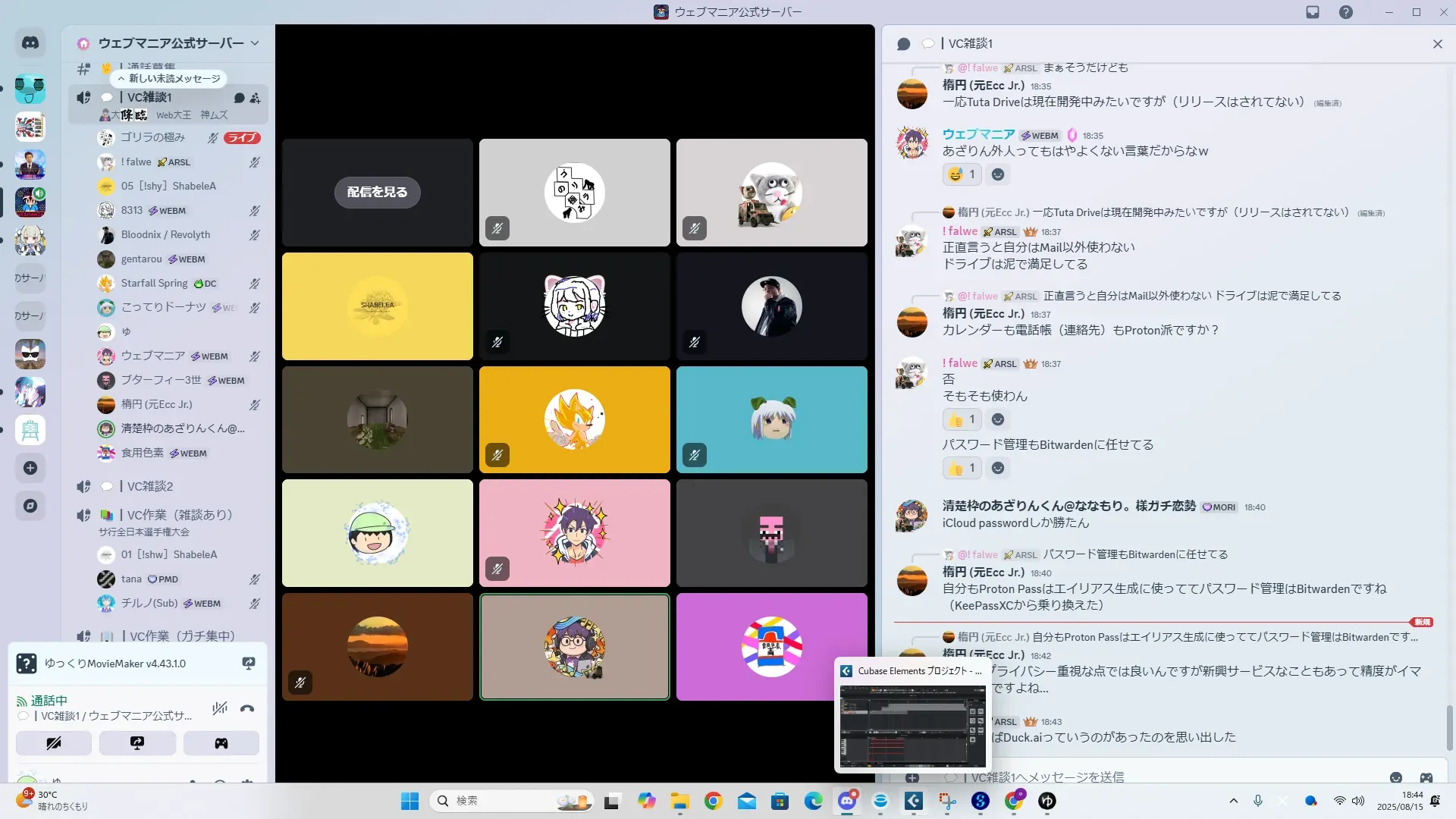This screenshot has width=1456, height=819.
Task: Open the activity game controller button
Action: pyautogui.click(x=221, y=743)
